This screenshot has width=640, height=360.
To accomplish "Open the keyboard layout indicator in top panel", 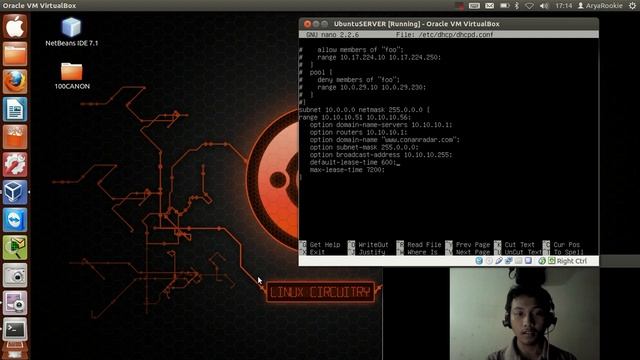I will click(x=474, y=6).
